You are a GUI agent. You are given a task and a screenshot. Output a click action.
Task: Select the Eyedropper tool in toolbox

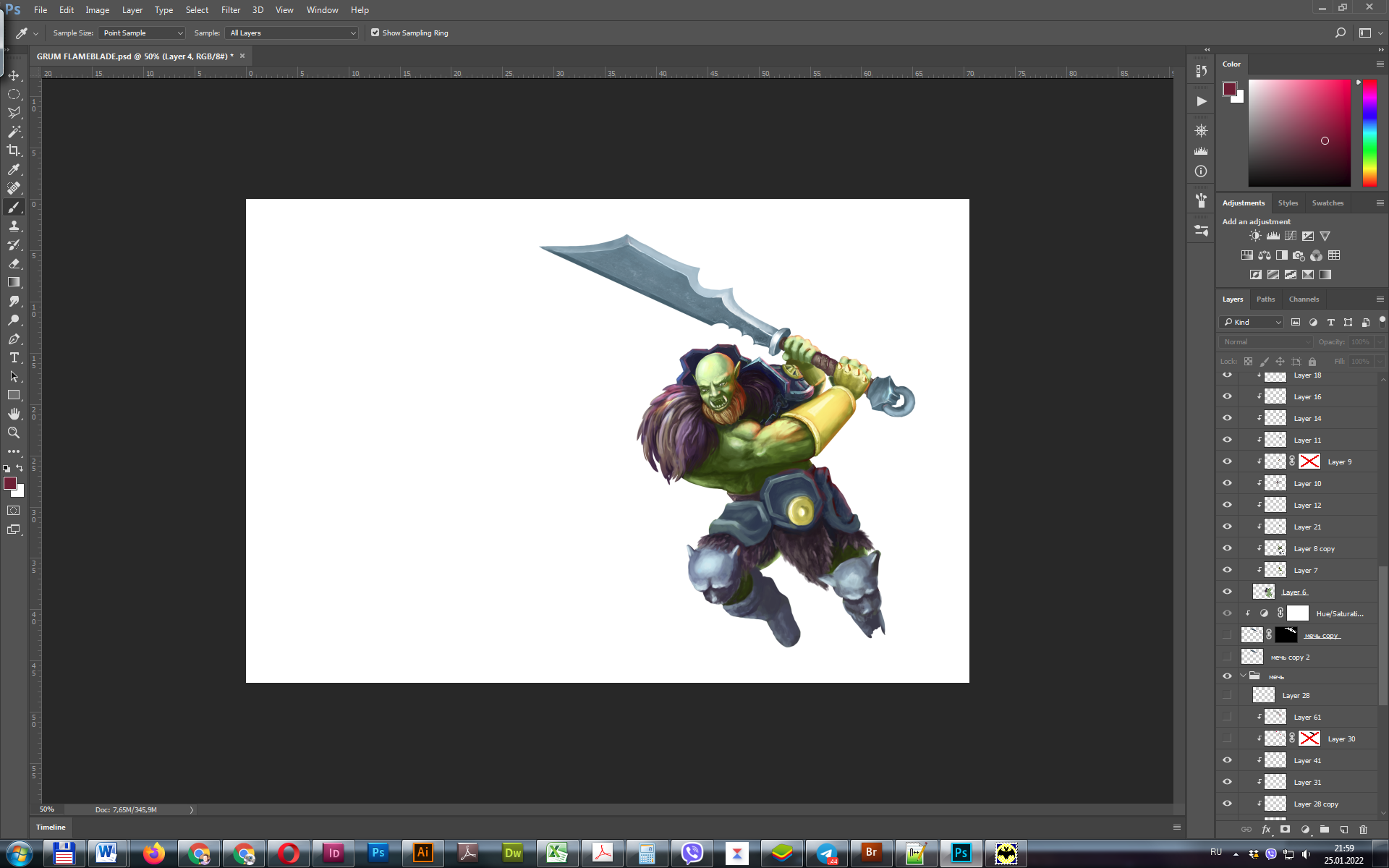click(14, 169)
